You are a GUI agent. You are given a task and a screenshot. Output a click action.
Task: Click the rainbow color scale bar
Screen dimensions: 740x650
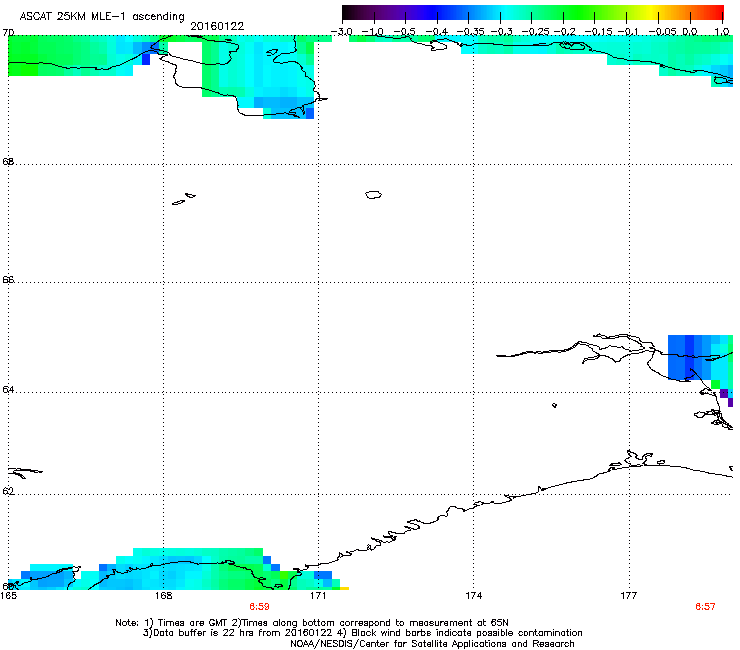(x=533, y=13)
